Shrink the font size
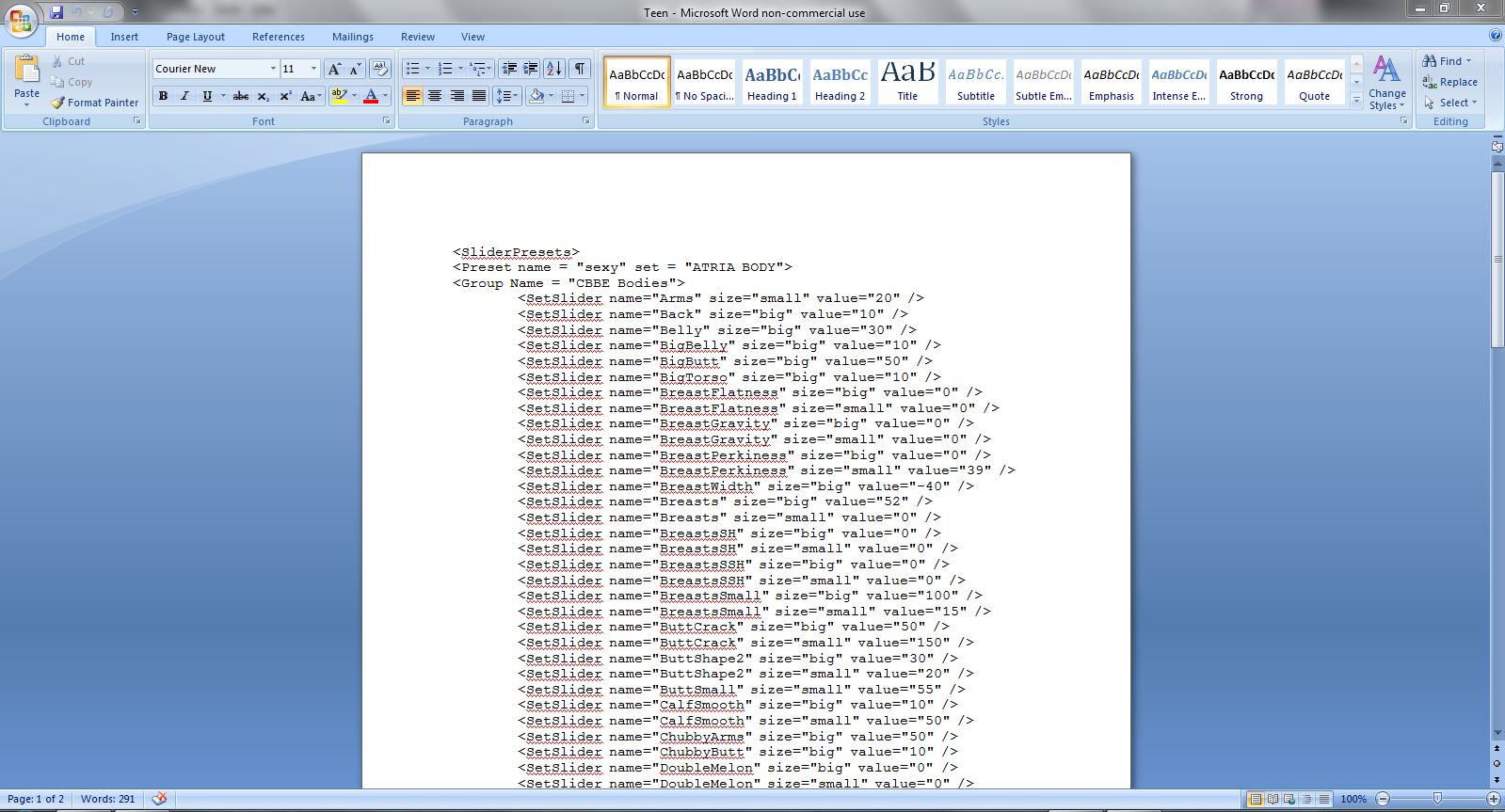1505x812 pixels. coord(355,69)
